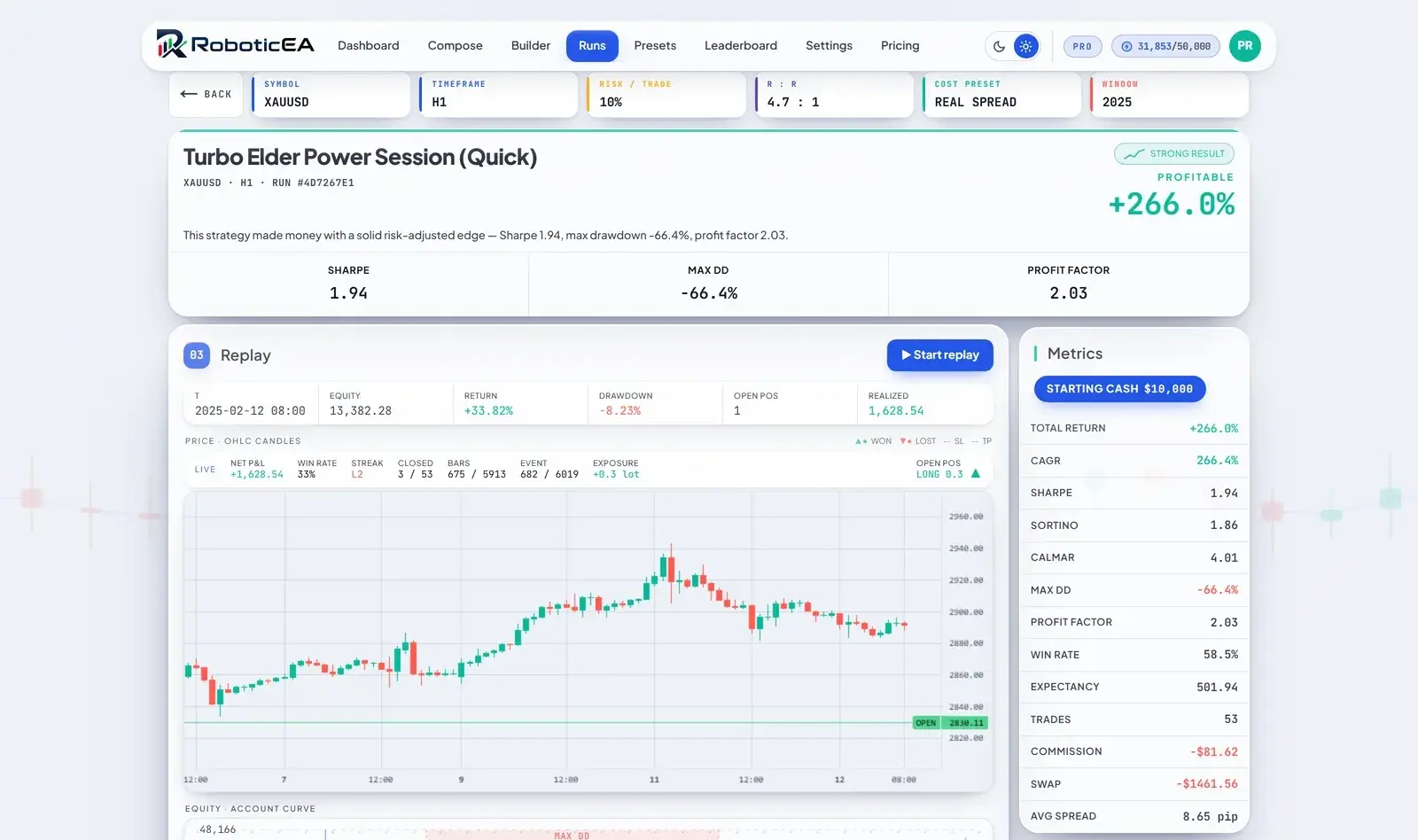Click the PRO plan badge

pyautogui.click(x=1082, y=46)
